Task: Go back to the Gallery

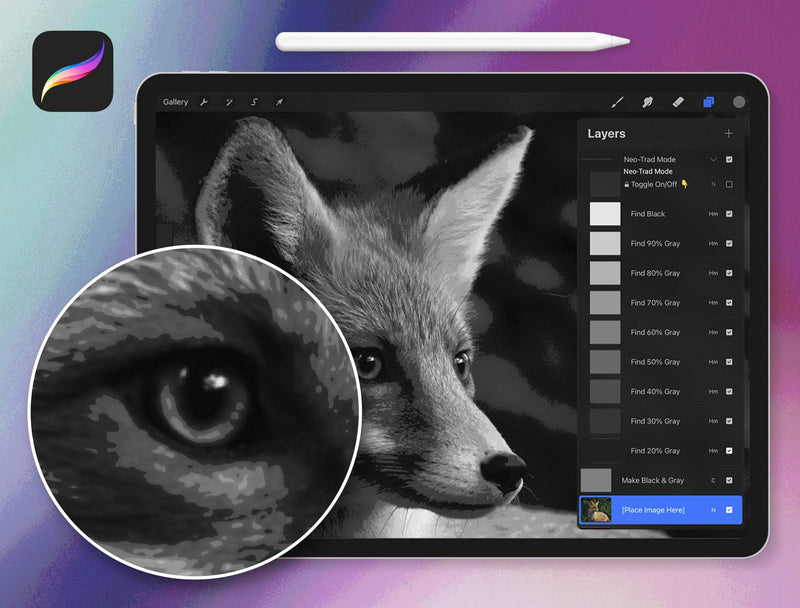Action: (175, 102)
